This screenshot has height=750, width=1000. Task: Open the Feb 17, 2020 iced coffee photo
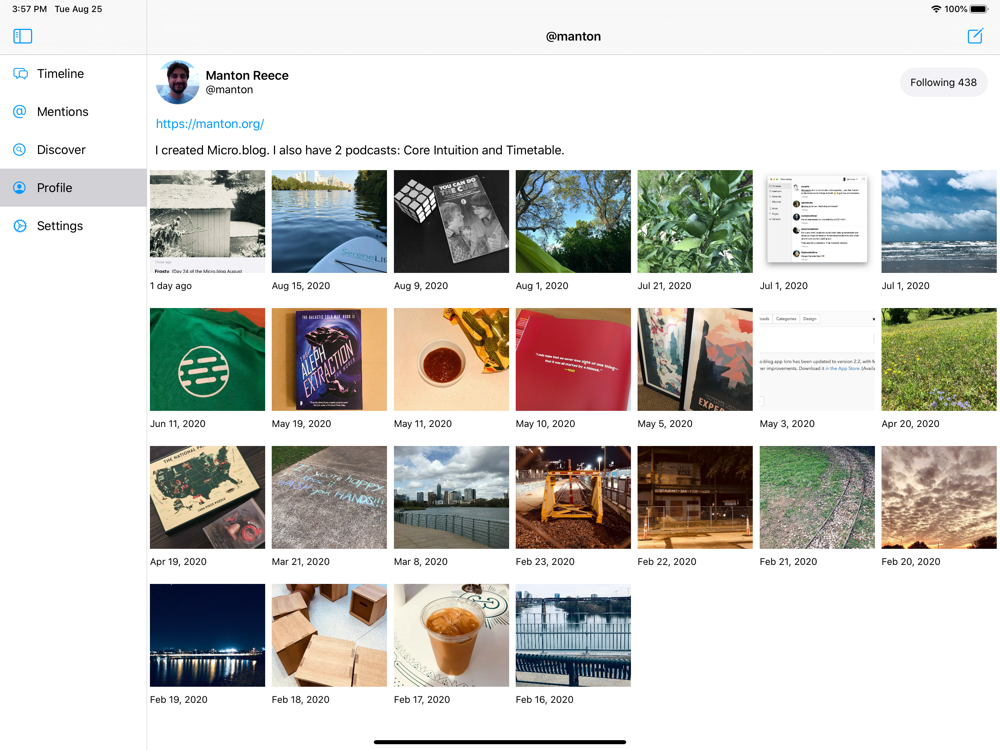[452, 635]
